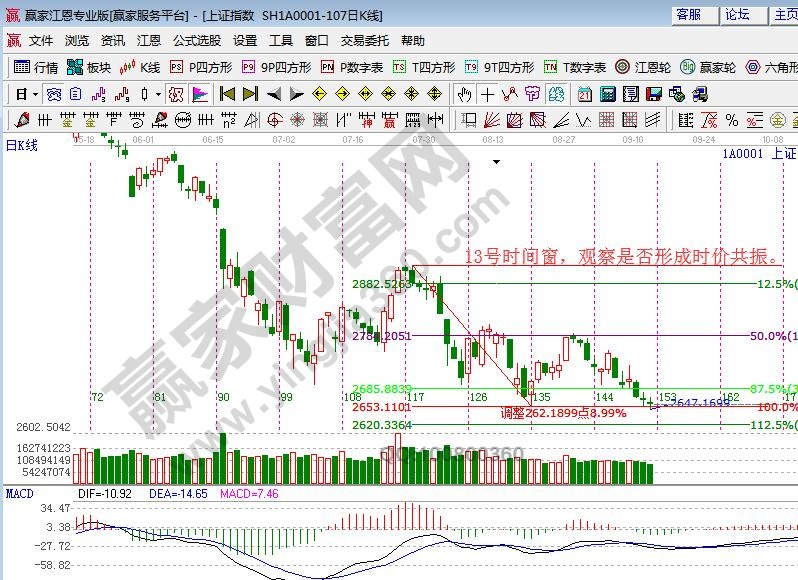Toggle the crosshair cursor button
Image resolution: width=798 pixels, height=580 pixels.
tap(487, 94)
